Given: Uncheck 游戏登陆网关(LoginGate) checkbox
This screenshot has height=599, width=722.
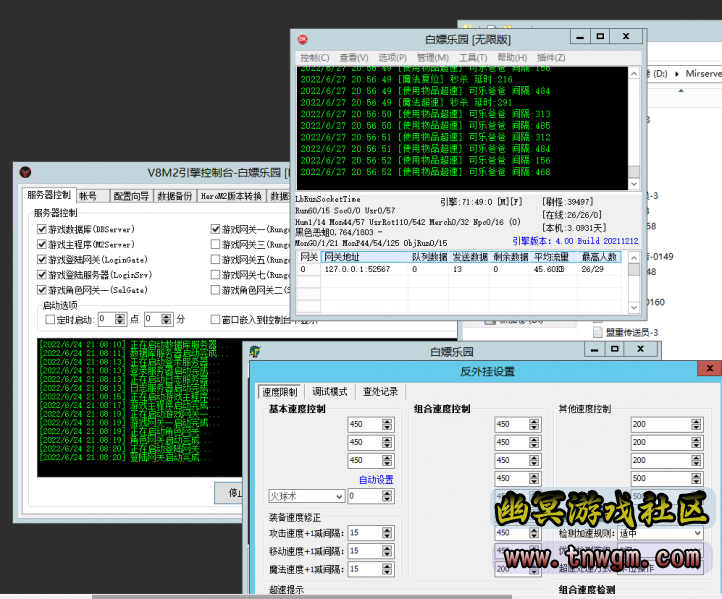Looking at the screenshot, I should tap(42, 260).
